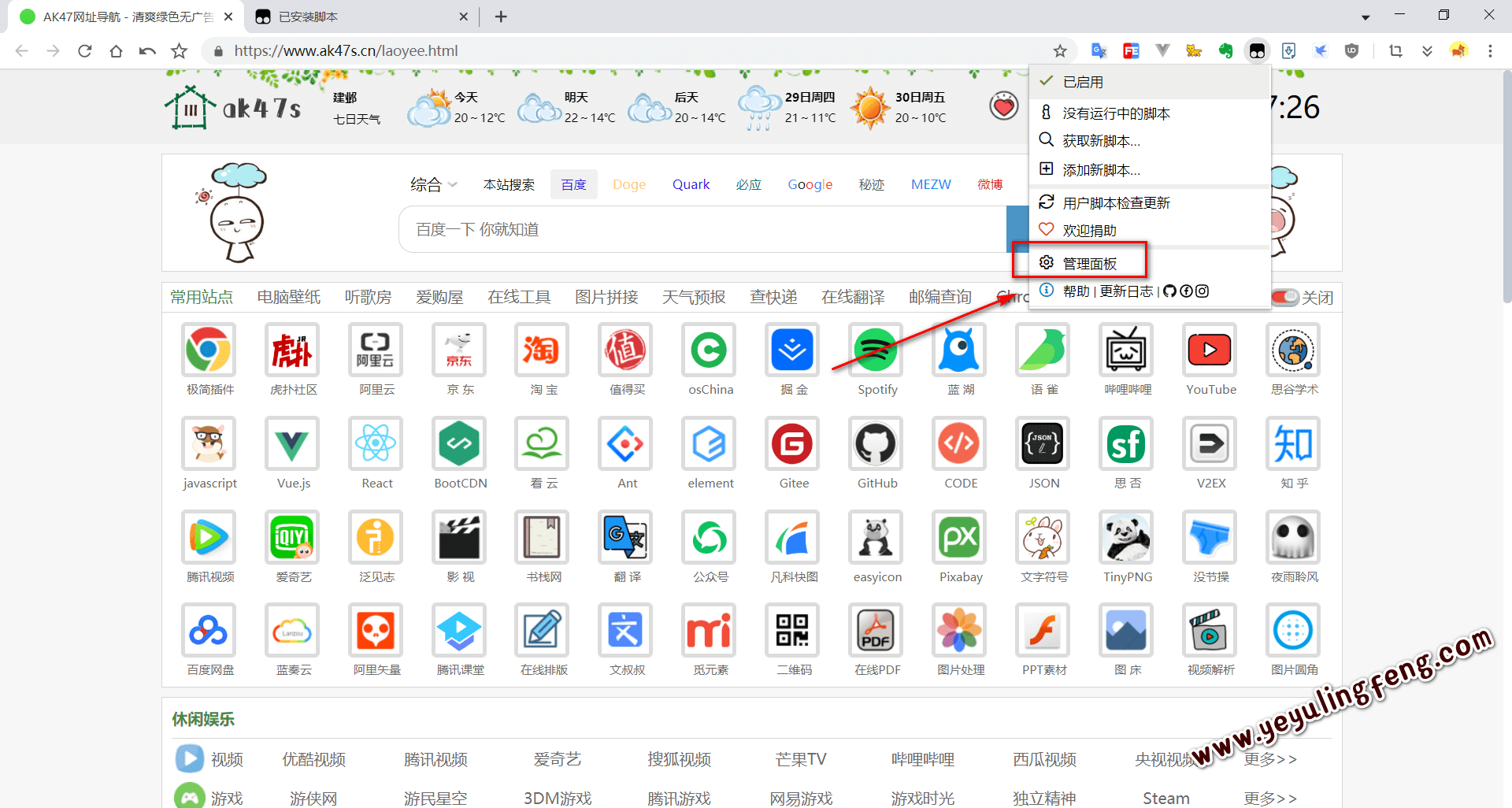1512x808 pixels.
Task: Open the 极简插件 Chrome icon
Action: point(209,350)
